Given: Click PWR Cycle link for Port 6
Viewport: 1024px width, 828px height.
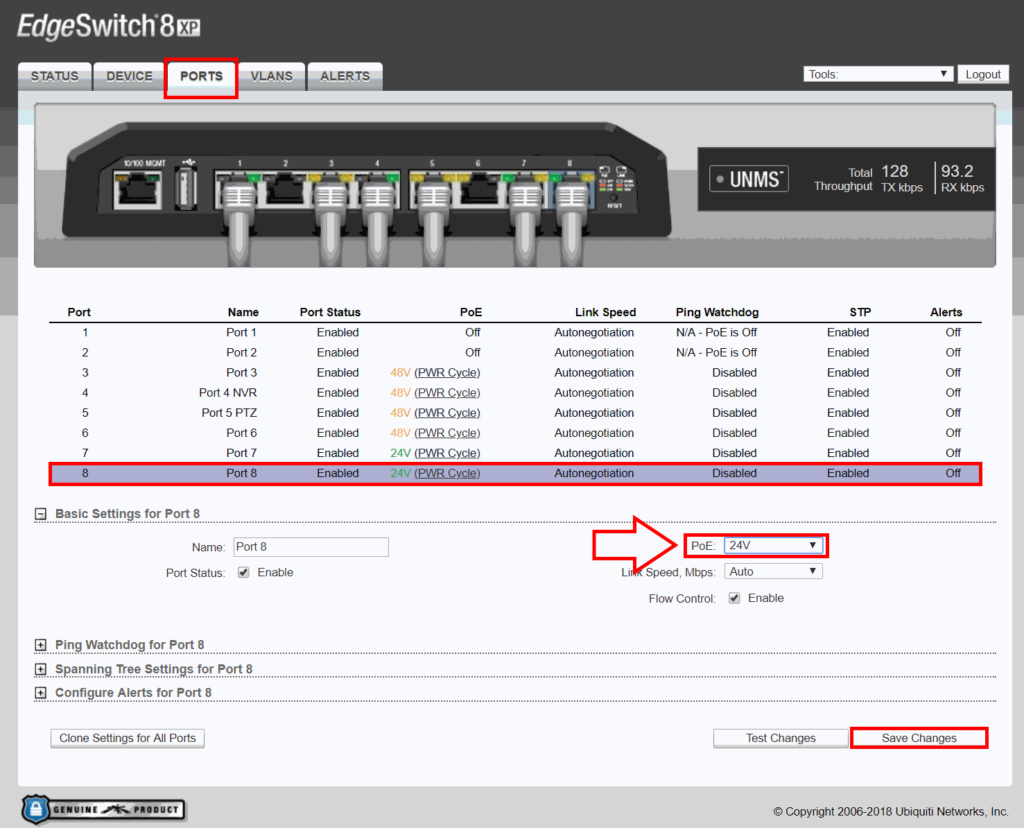Looking at the screenshot, I should click(447, 434).
